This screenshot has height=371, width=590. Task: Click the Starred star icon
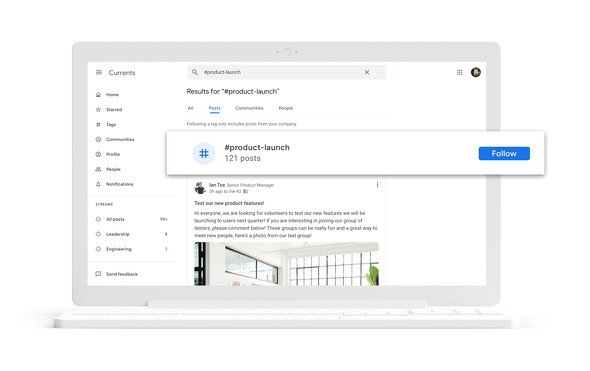[x=98, y=109]
